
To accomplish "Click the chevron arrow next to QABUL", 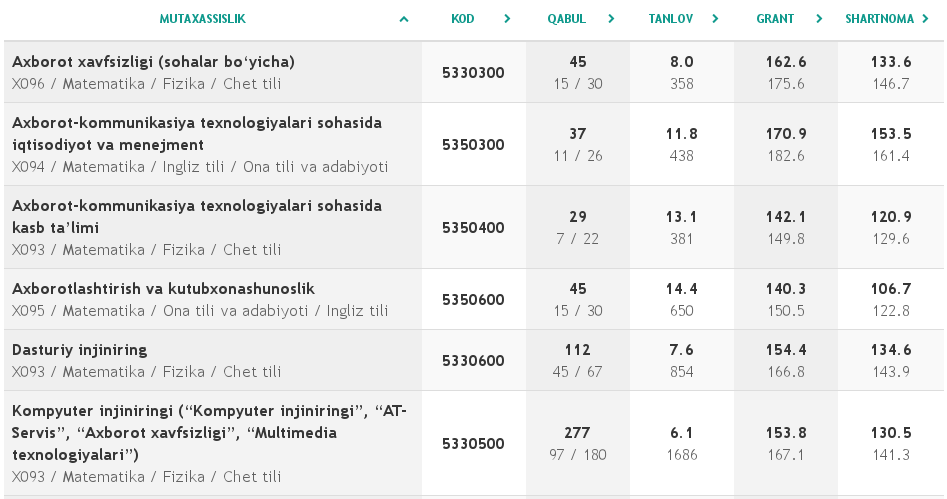I will [x=610, y=19].
